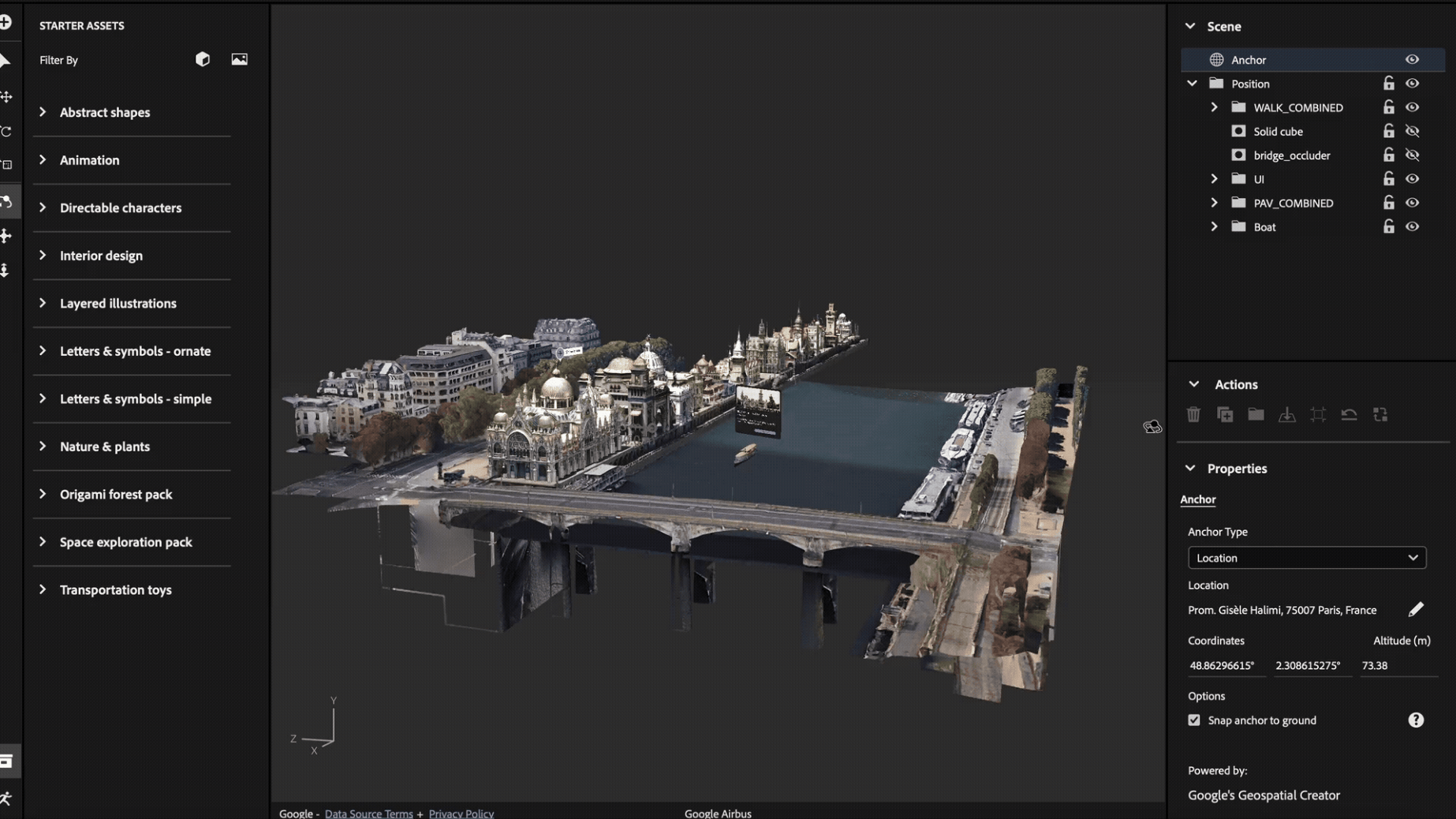This screenshot has width=1456, height=819.
Task: Unlock the WALK_COMBINED layer
Action: [x=1388, y=107]
